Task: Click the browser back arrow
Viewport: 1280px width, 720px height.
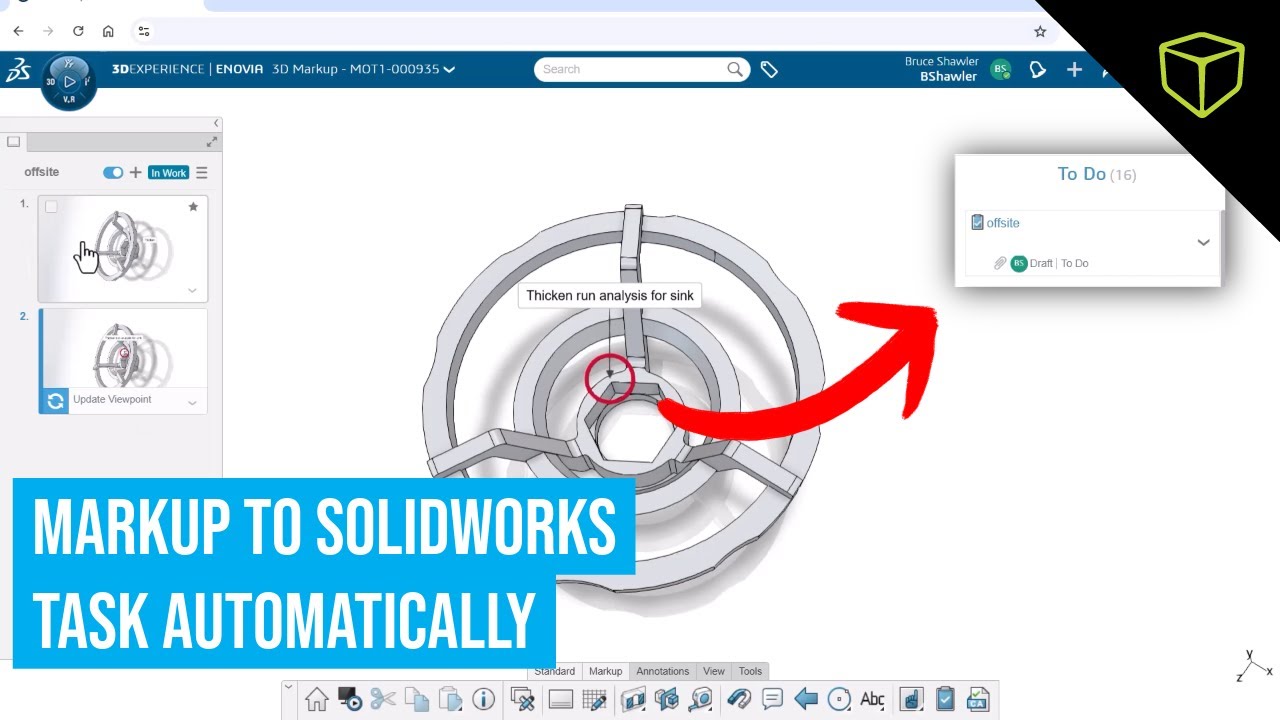Action: point(18,31)
